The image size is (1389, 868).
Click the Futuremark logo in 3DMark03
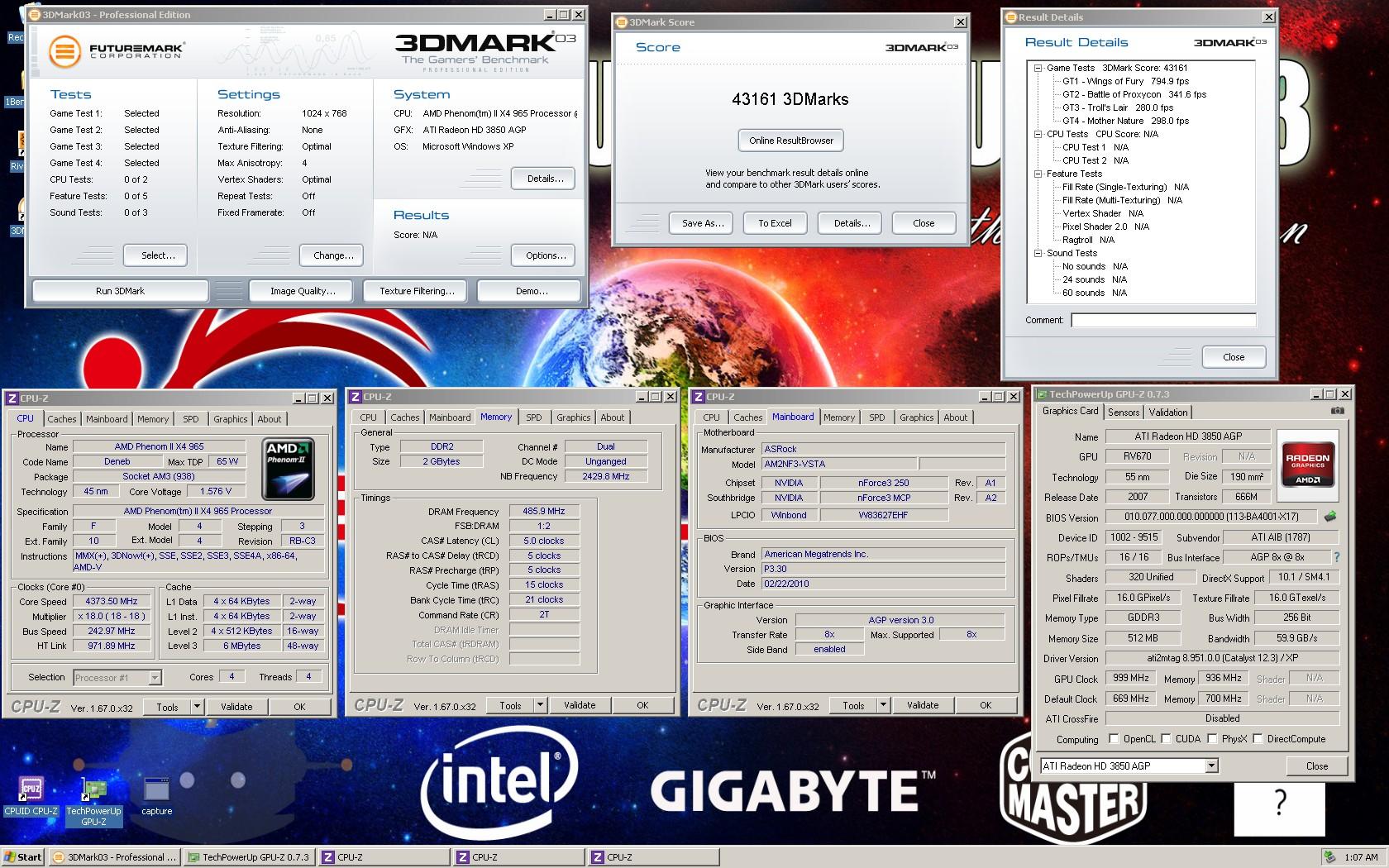(116, 51)
